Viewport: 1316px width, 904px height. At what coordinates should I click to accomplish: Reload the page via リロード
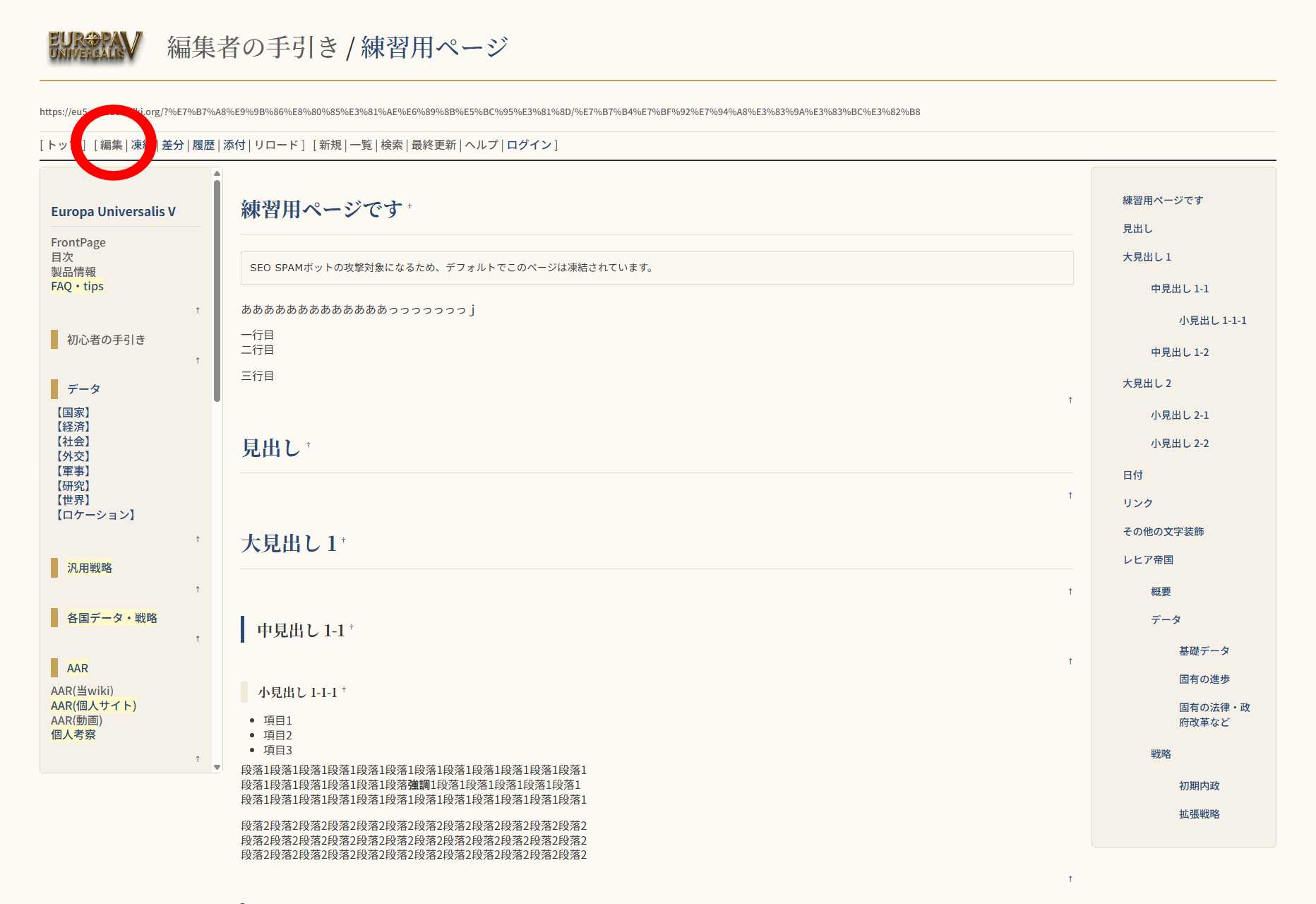[276, 144]
